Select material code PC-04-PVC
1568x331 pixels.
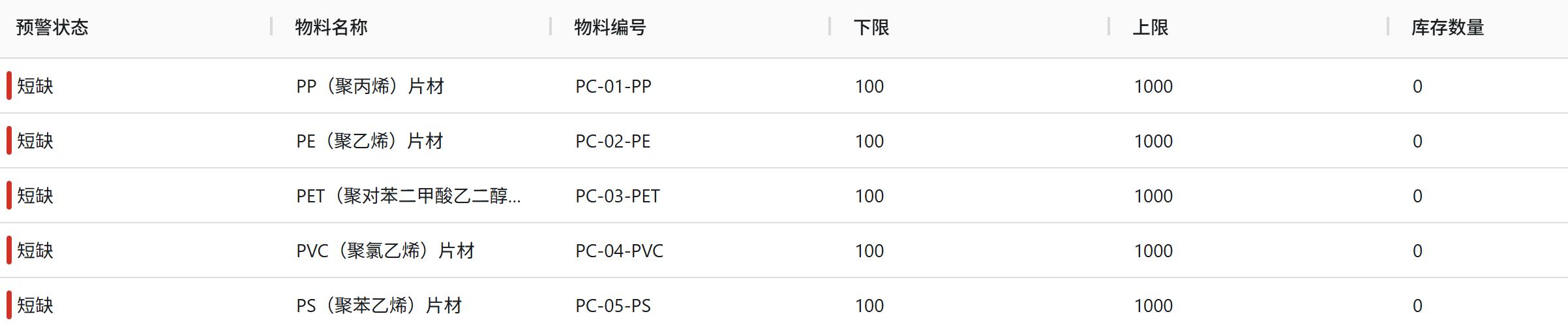click(x=619, y=251)
